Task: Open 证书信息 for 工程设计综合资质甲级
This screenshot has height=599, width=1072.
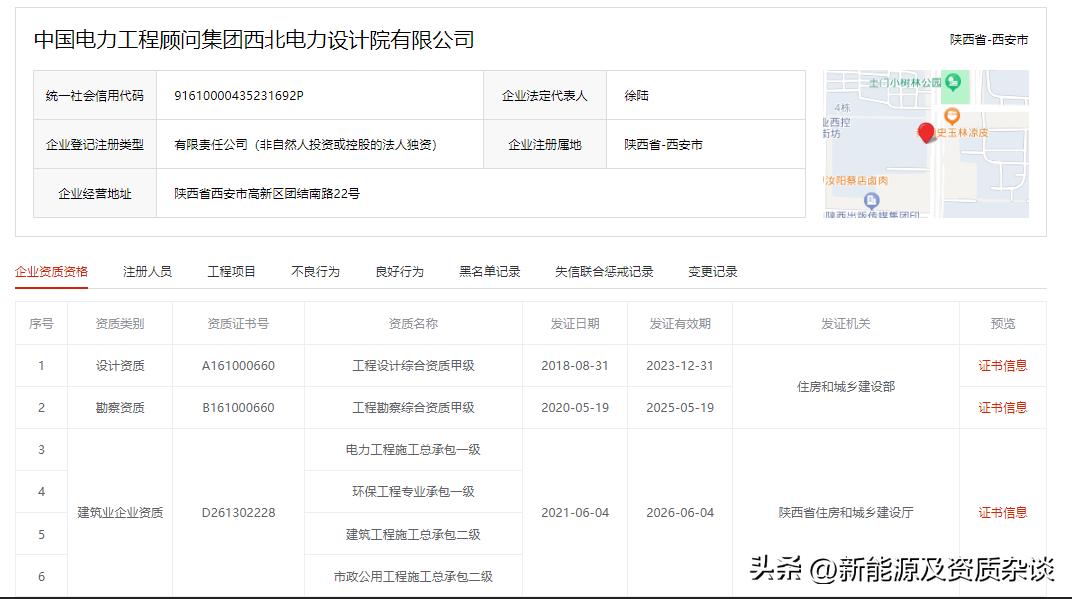Action: [x=1003, y=365]
